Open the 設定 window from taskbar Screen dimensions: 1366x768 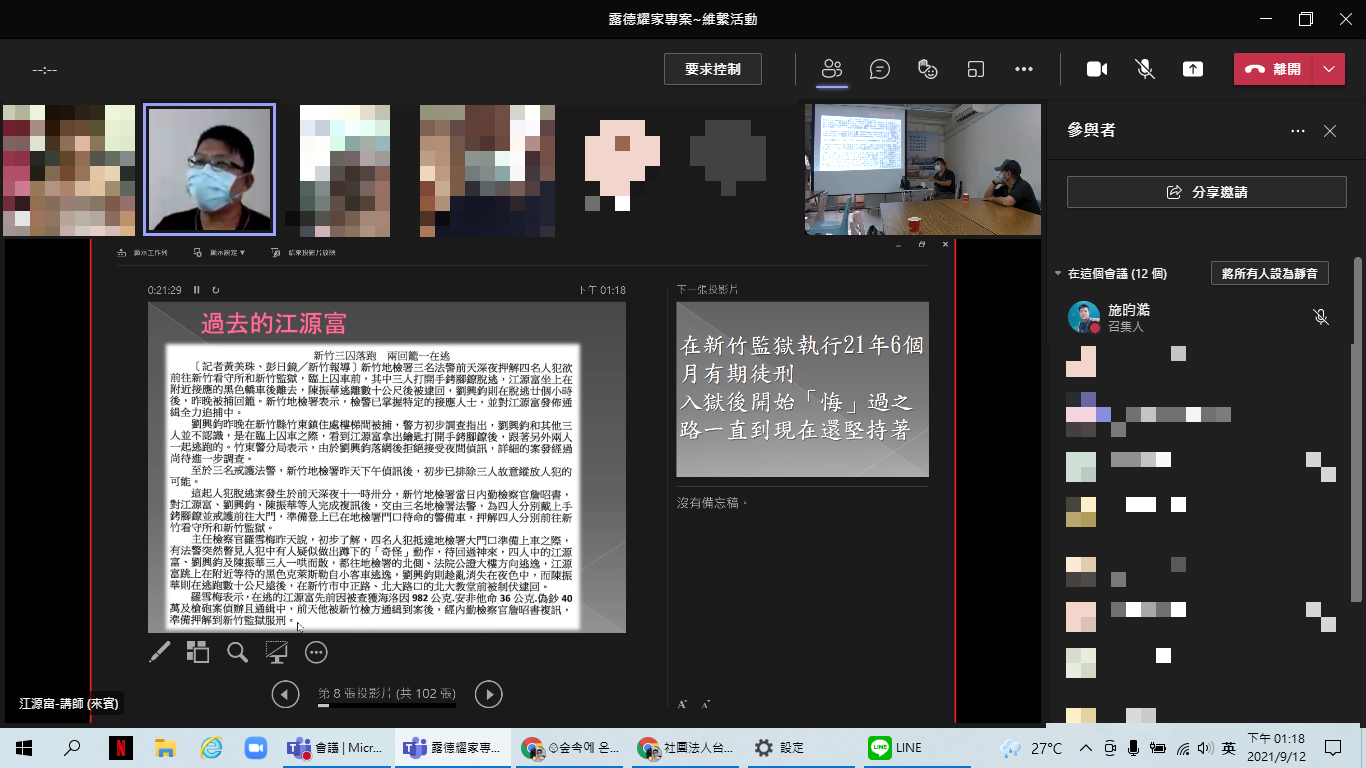tap(780, 748)
